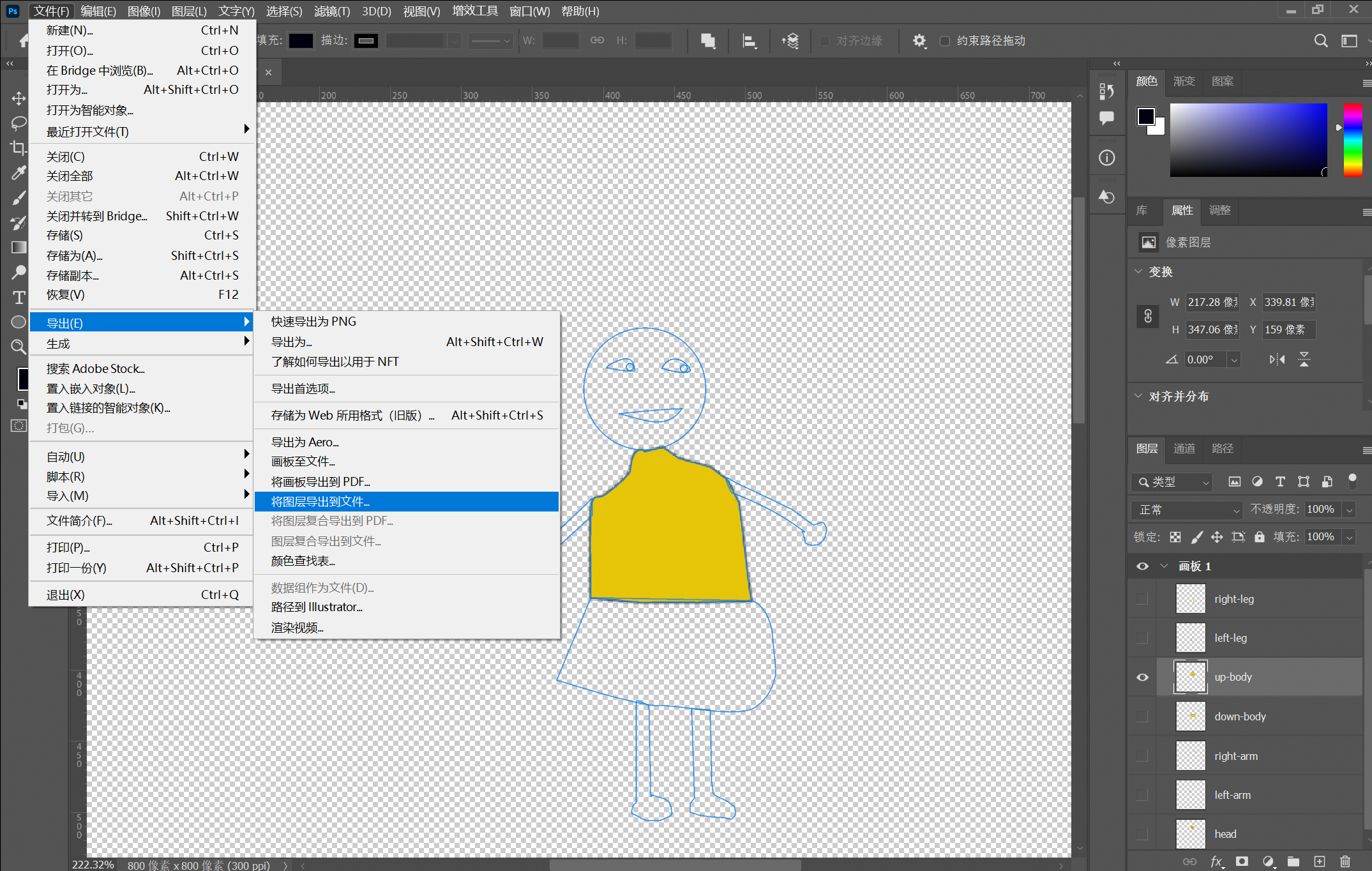Open path options gear icon
Image resolution: width=1372 pixels, height=871 pixels.
pos(919,41)
